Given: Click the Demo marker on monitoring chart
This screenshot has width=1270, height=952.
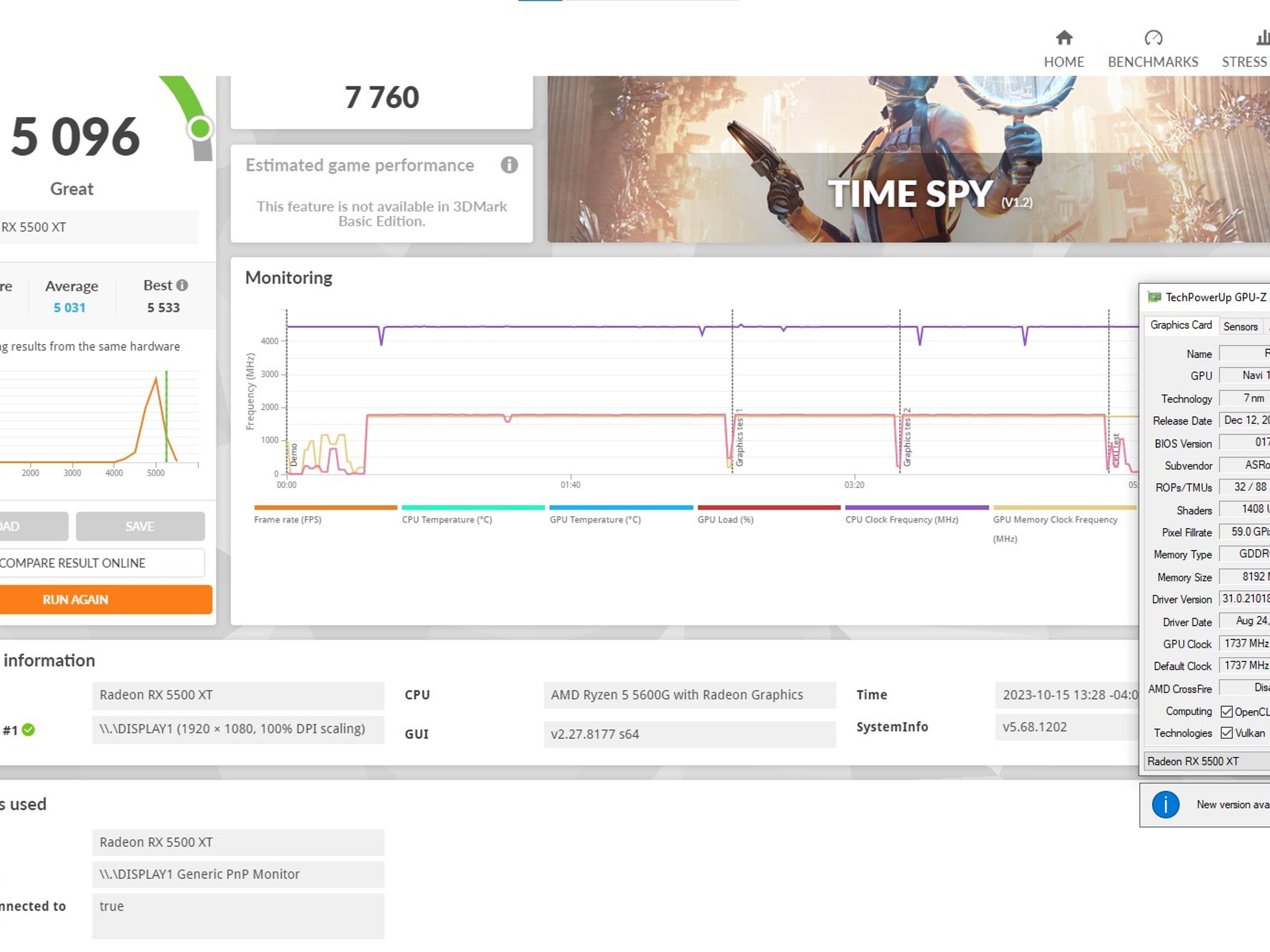Looking at the screenshot, I should tap(293, 455).
